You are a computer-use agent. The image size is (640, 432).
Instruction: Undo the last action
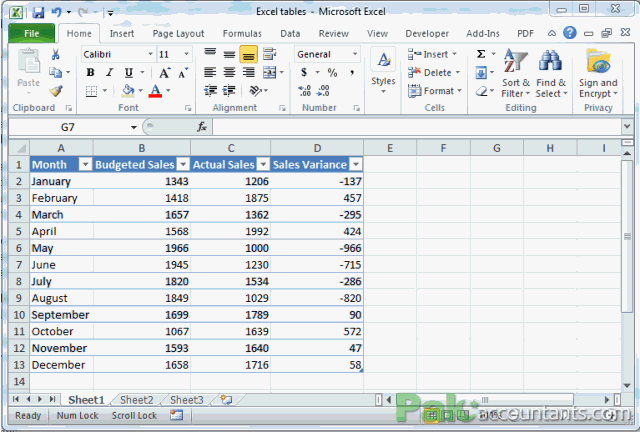coord(56,13)
